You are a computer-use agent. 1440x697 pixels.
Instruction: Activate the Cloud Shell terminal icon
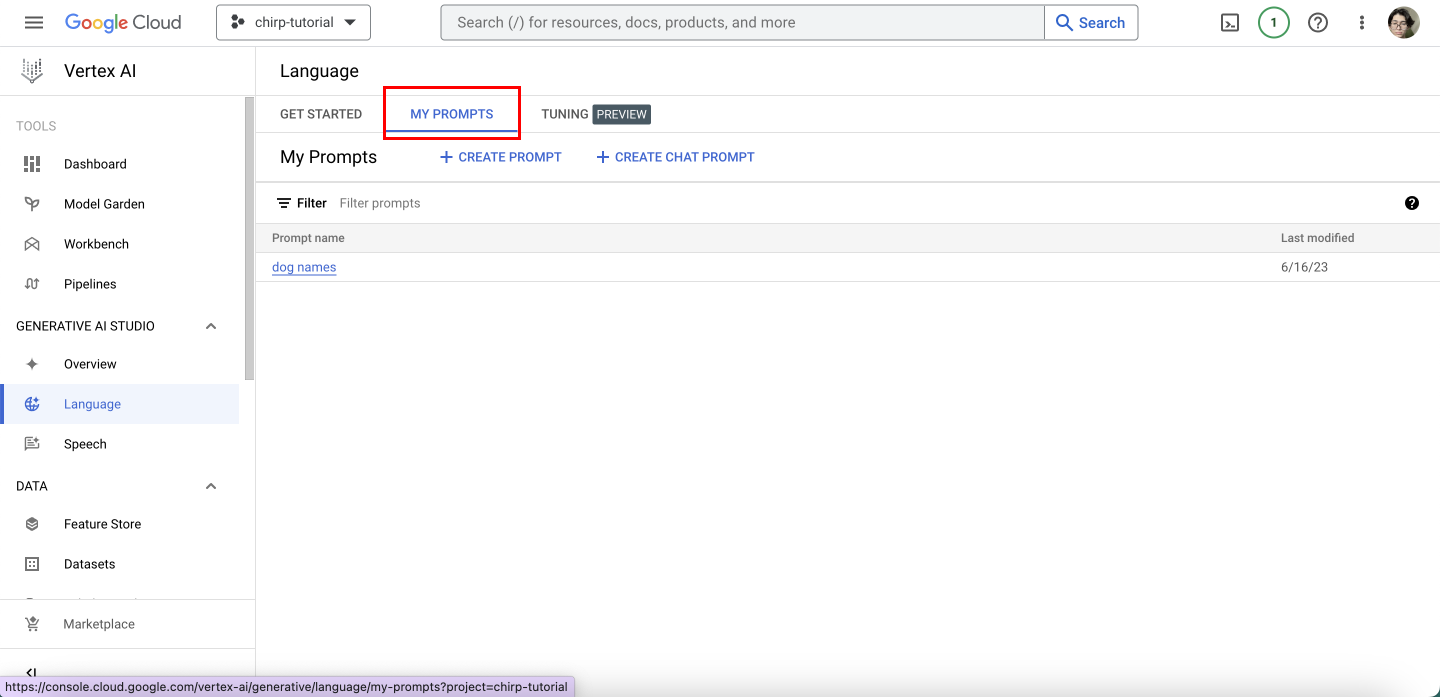(1231, 23)
